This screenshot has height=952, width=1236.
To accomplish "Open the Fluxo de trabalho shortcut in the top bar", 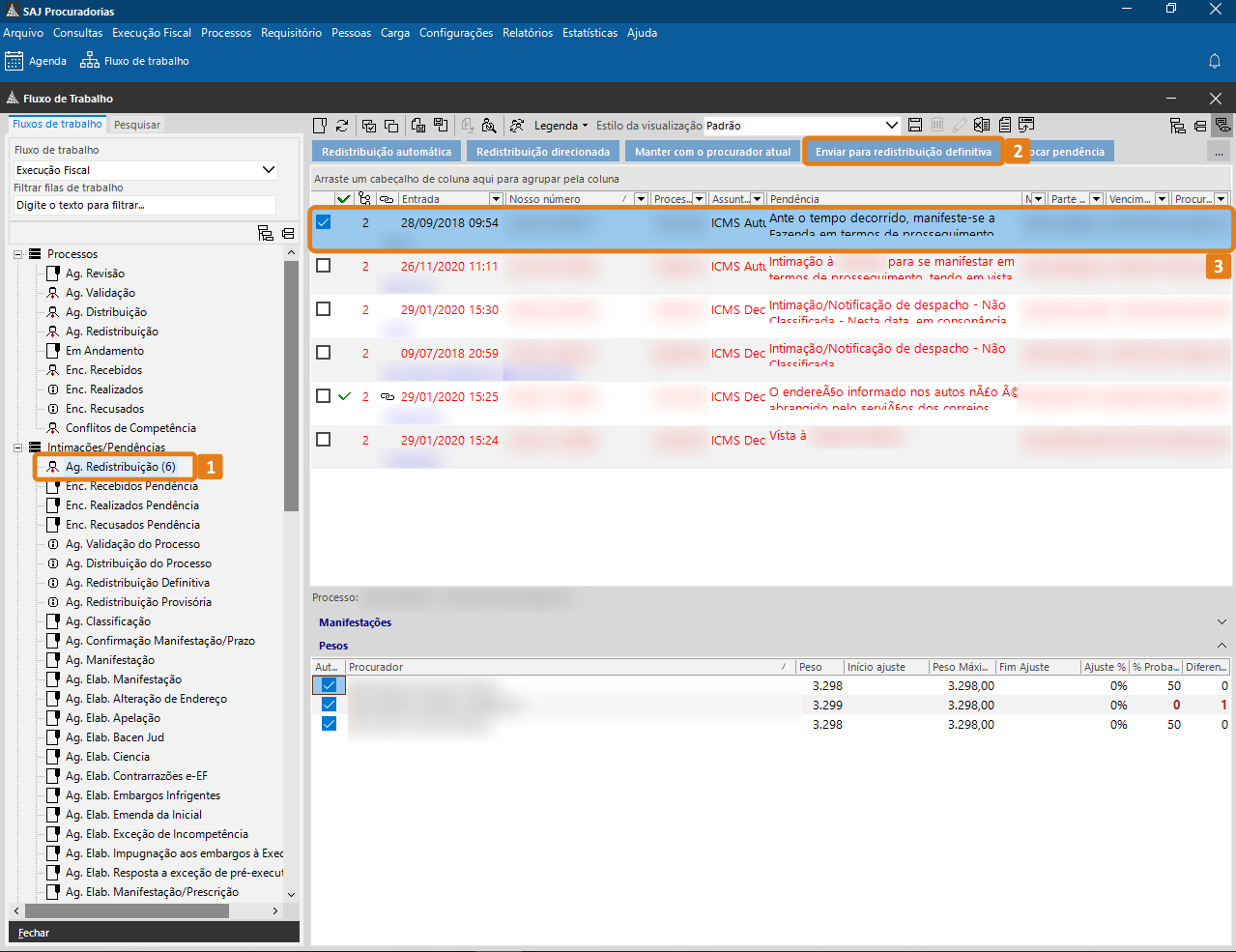I will click(x=134, y=61).
